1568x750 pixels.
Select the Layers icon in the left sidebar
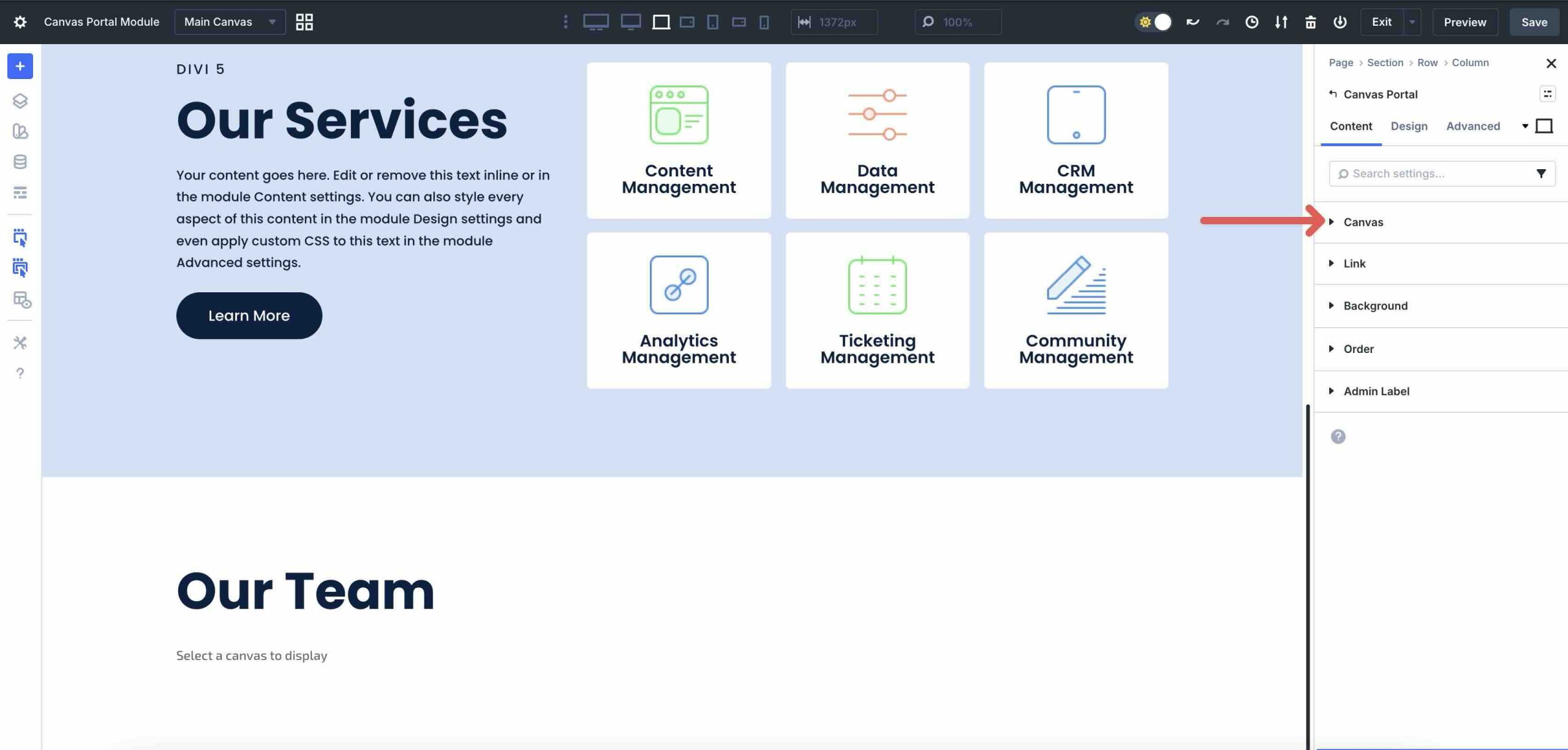tap(20, 101)
